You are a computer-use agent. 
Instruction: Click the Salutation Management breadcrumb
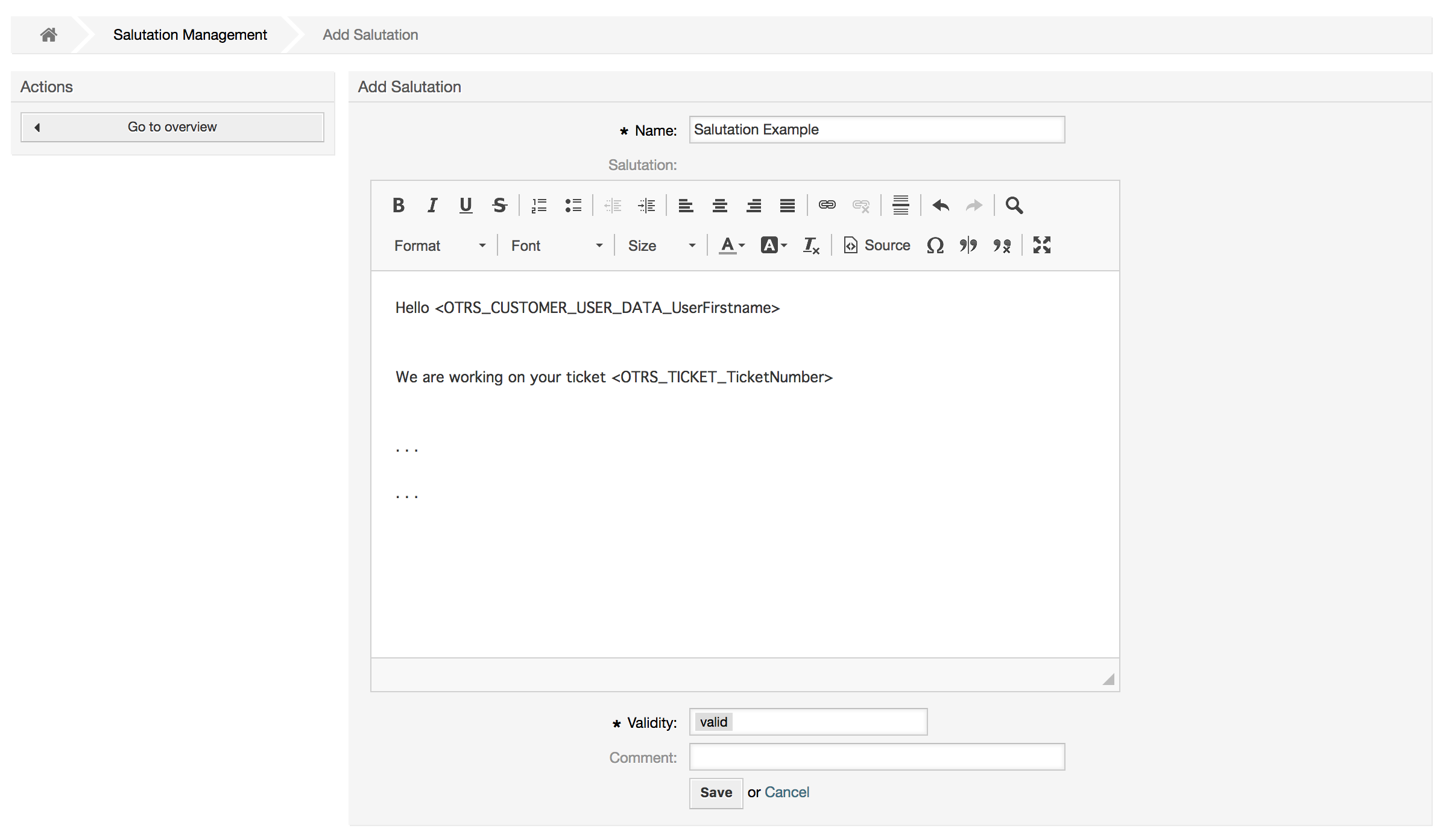(191, 34)
